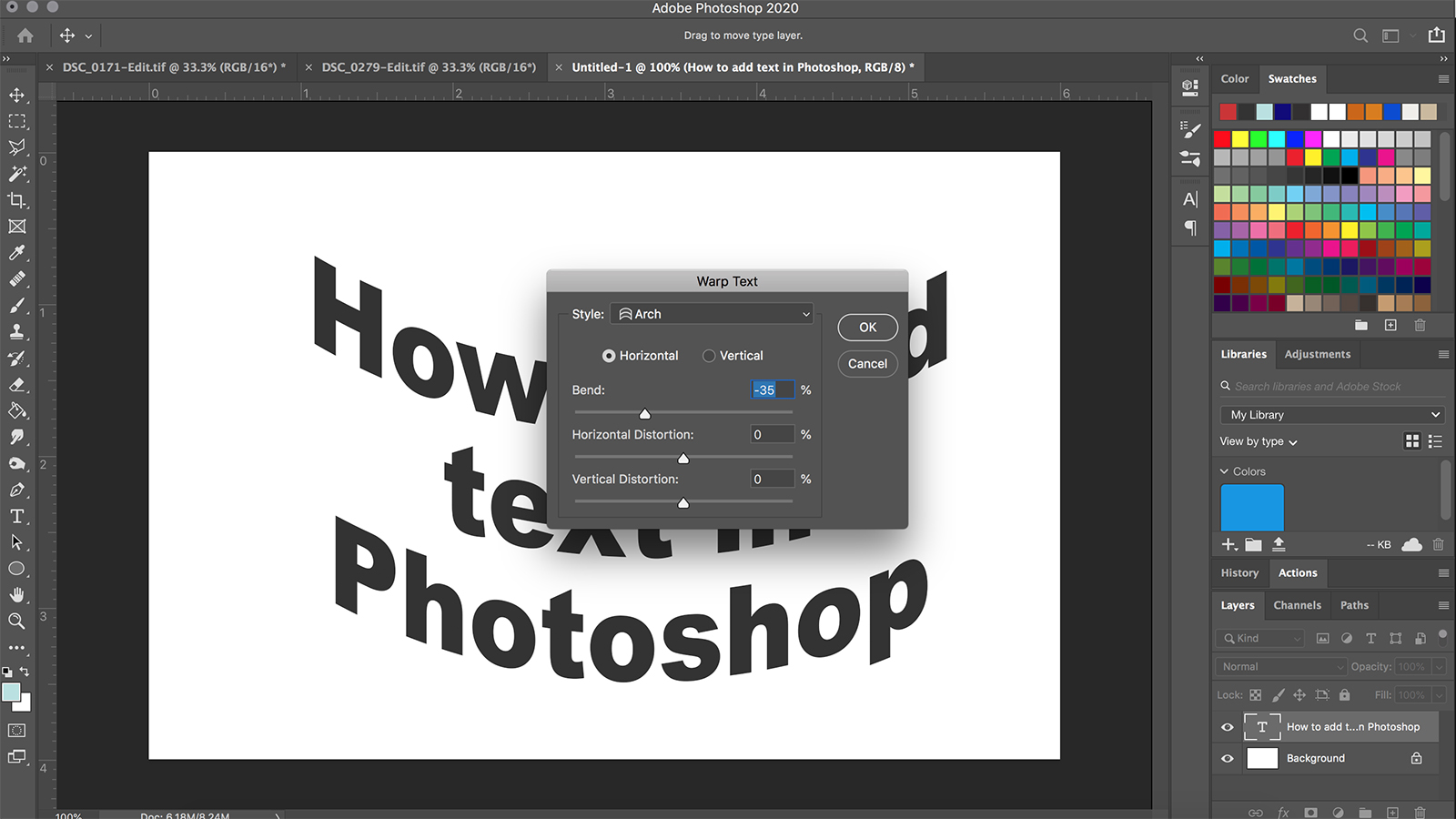Select the Pen tool
The height and width of the screenshot is (819, 1456).
point(17,490)
